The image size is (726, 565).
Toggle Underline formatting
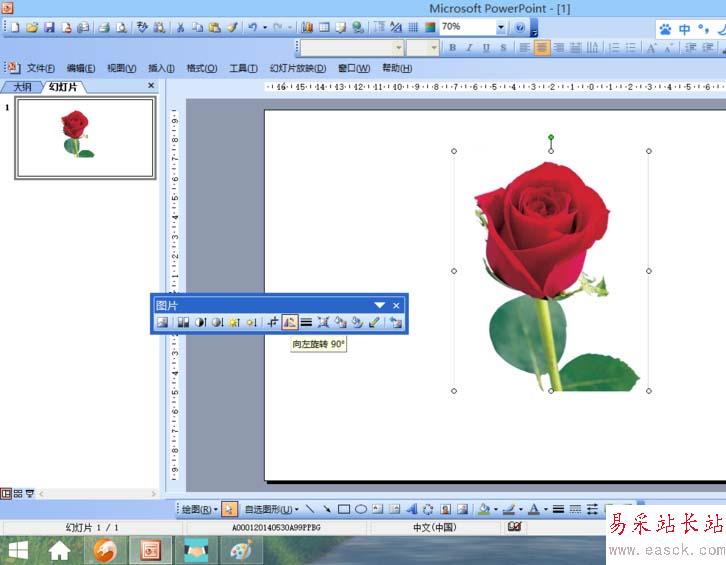coord(486,47)
